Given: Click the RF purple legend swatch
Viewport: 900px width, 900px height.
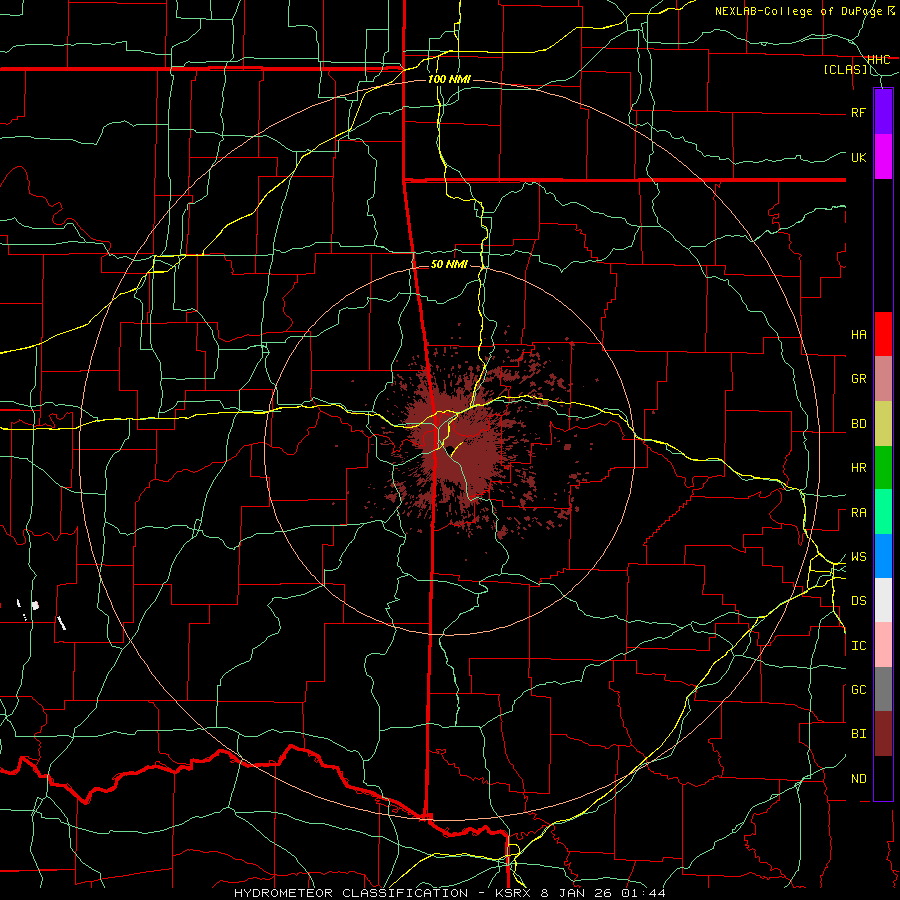Looking at the screenshot, I should tap(883, 112).
